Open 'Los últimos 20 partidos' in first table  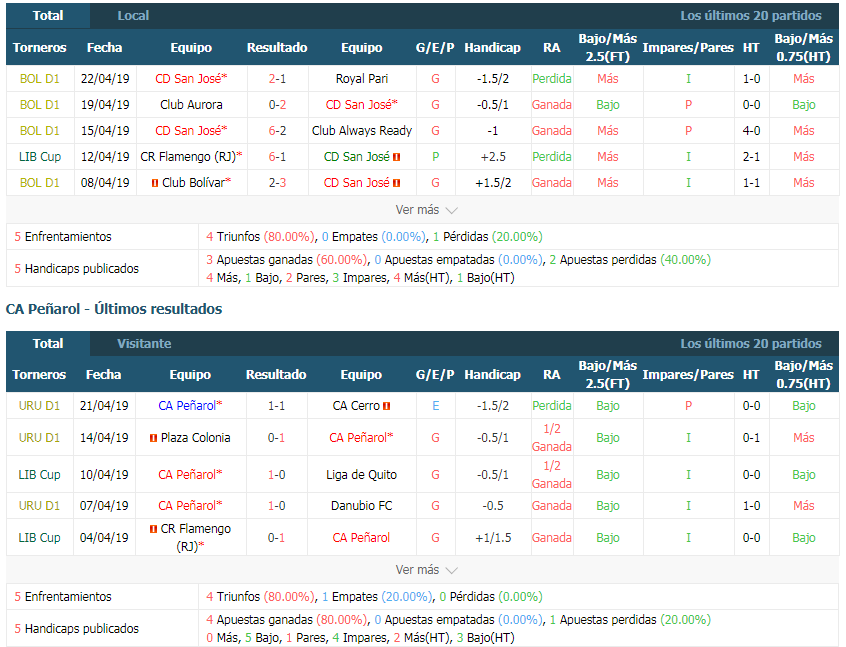pyautogui.click(x=751, y=16)
